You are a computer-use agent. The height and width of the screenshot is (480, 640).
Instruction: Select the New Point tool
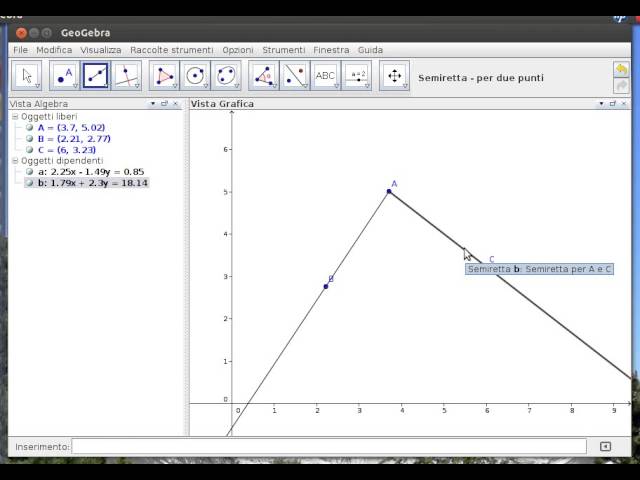click(64, 76)
